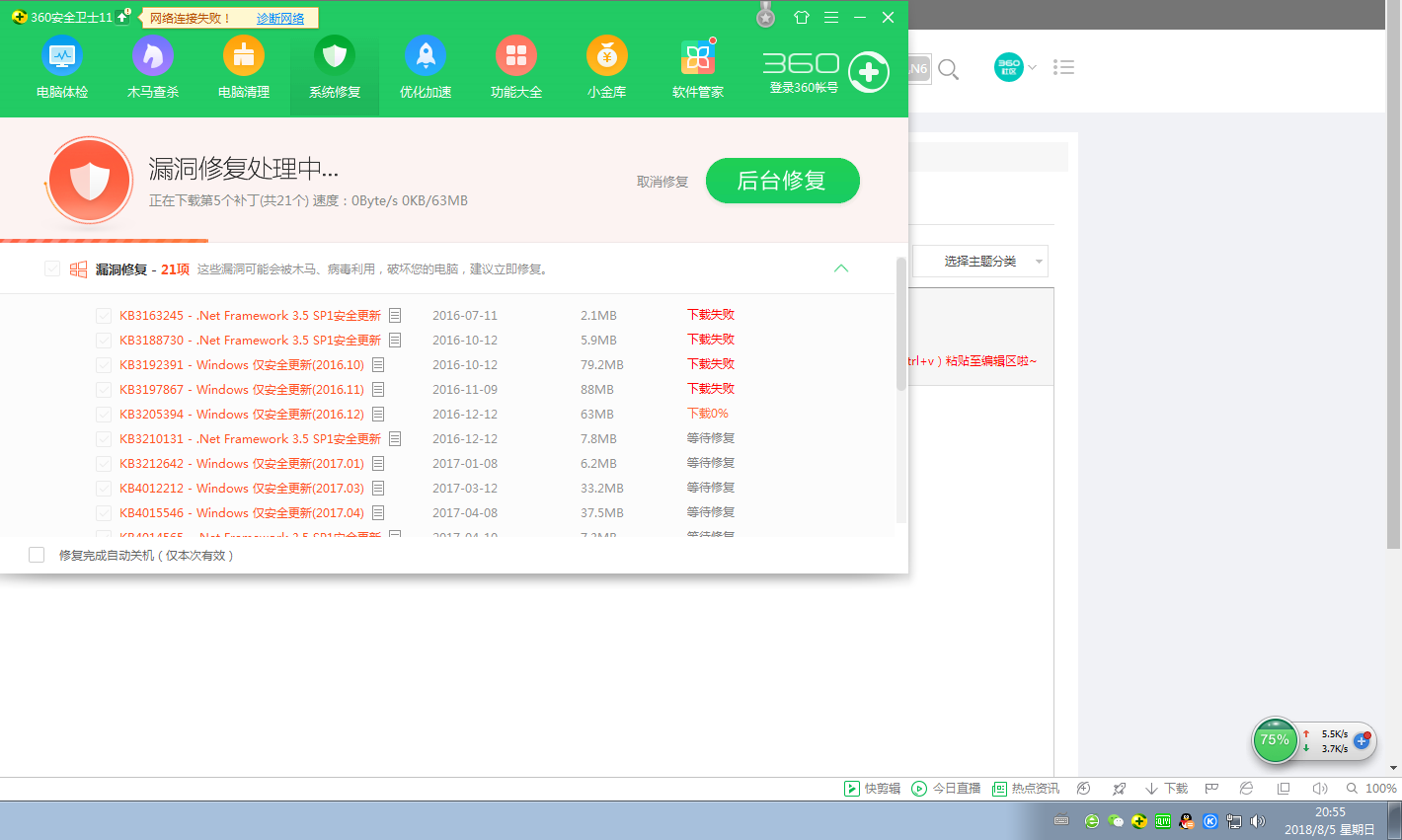
Task: Tick the checkbox for KB3163245 patch
Action: click(x=104, y=315)
